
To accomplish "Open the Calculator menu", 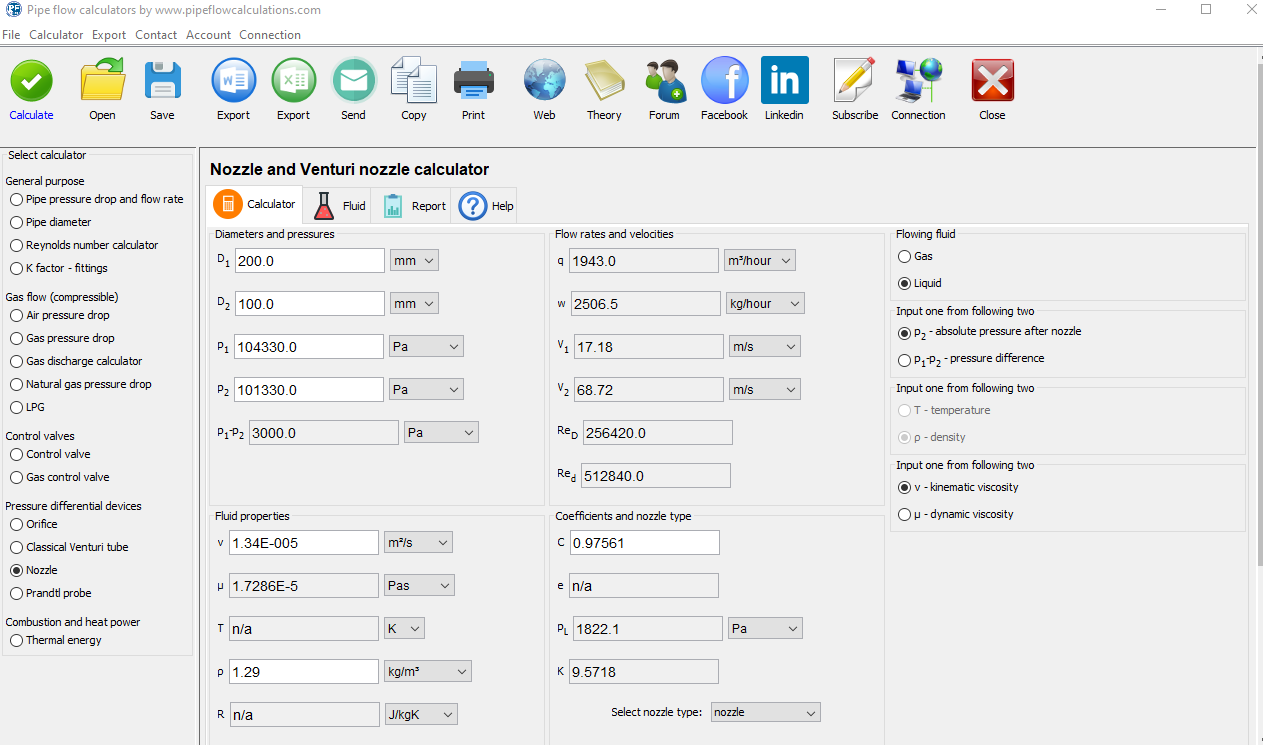I will (x=56, y=34).
